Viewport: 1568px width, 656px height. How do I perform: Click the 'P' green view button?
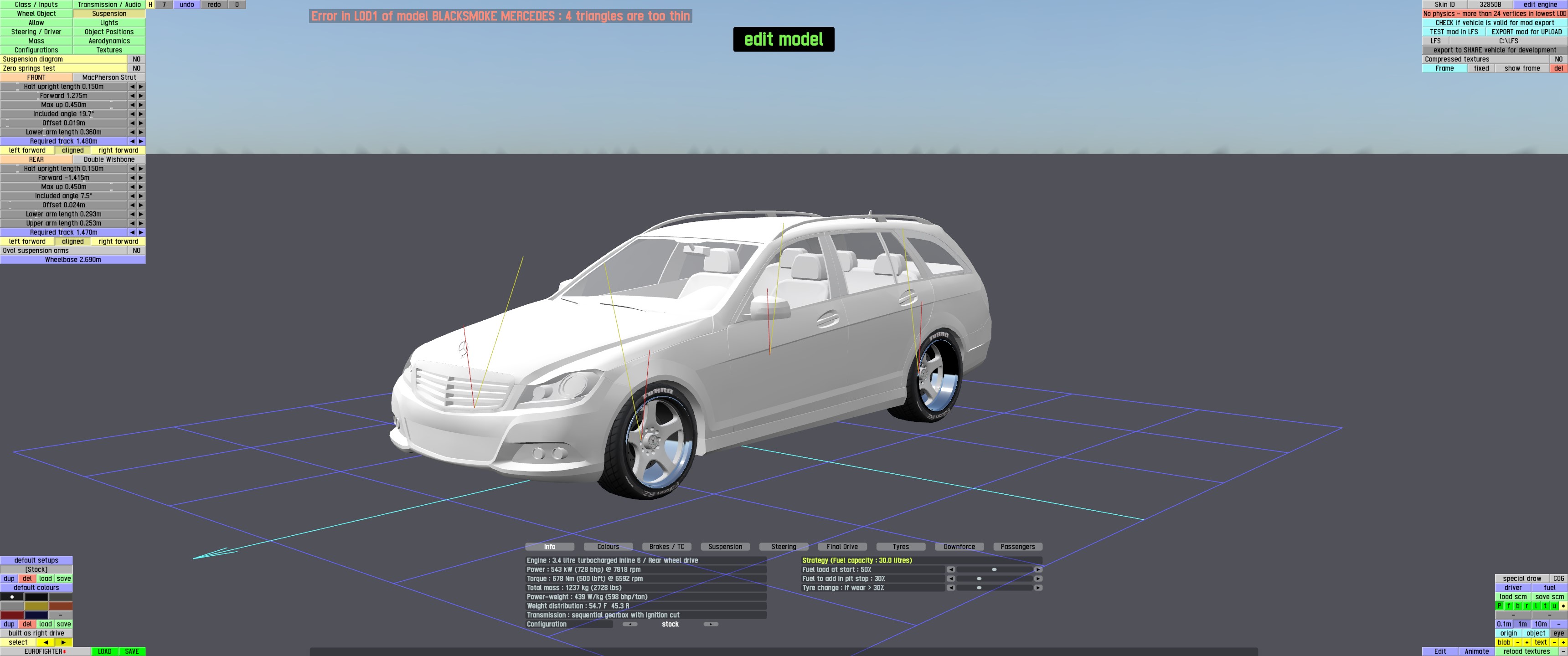tap(1500, 606)
